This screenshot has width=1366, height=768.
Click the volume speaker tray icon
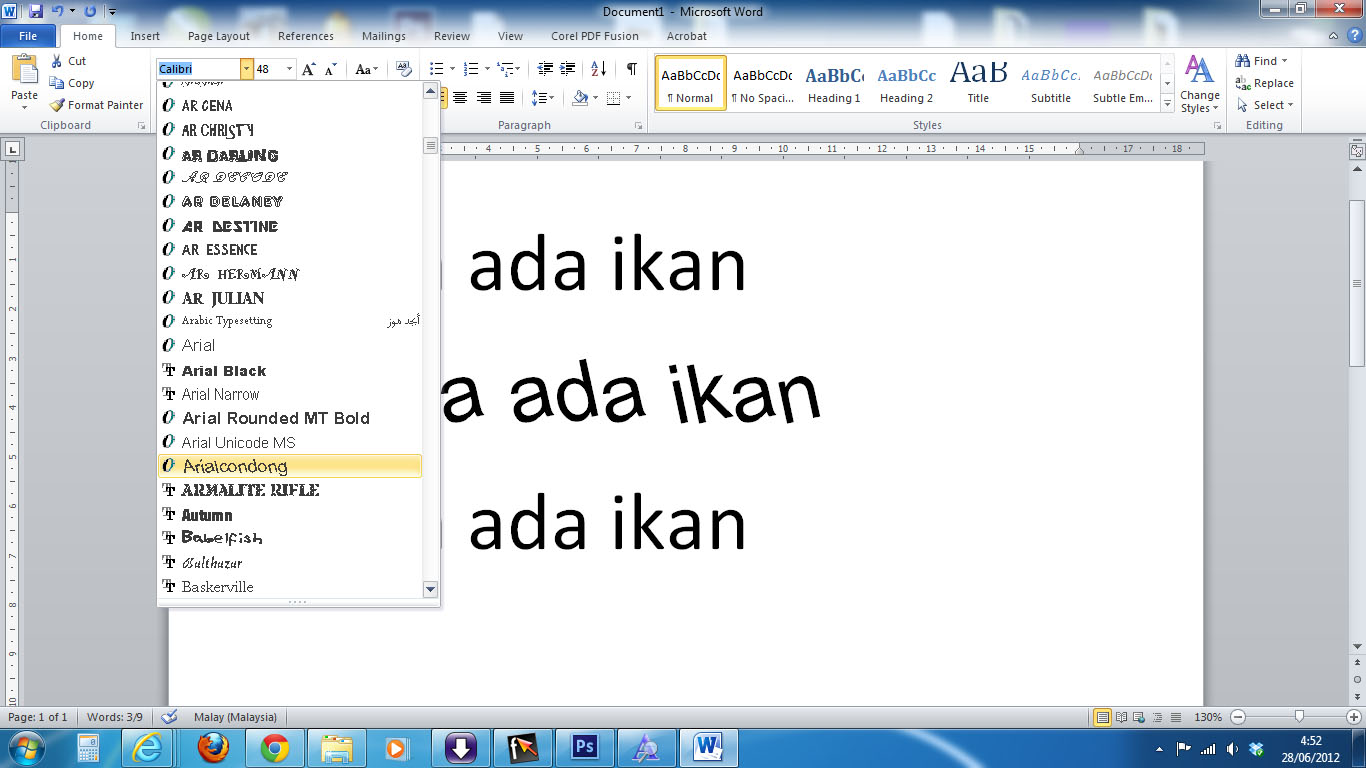coord(1232,748)
